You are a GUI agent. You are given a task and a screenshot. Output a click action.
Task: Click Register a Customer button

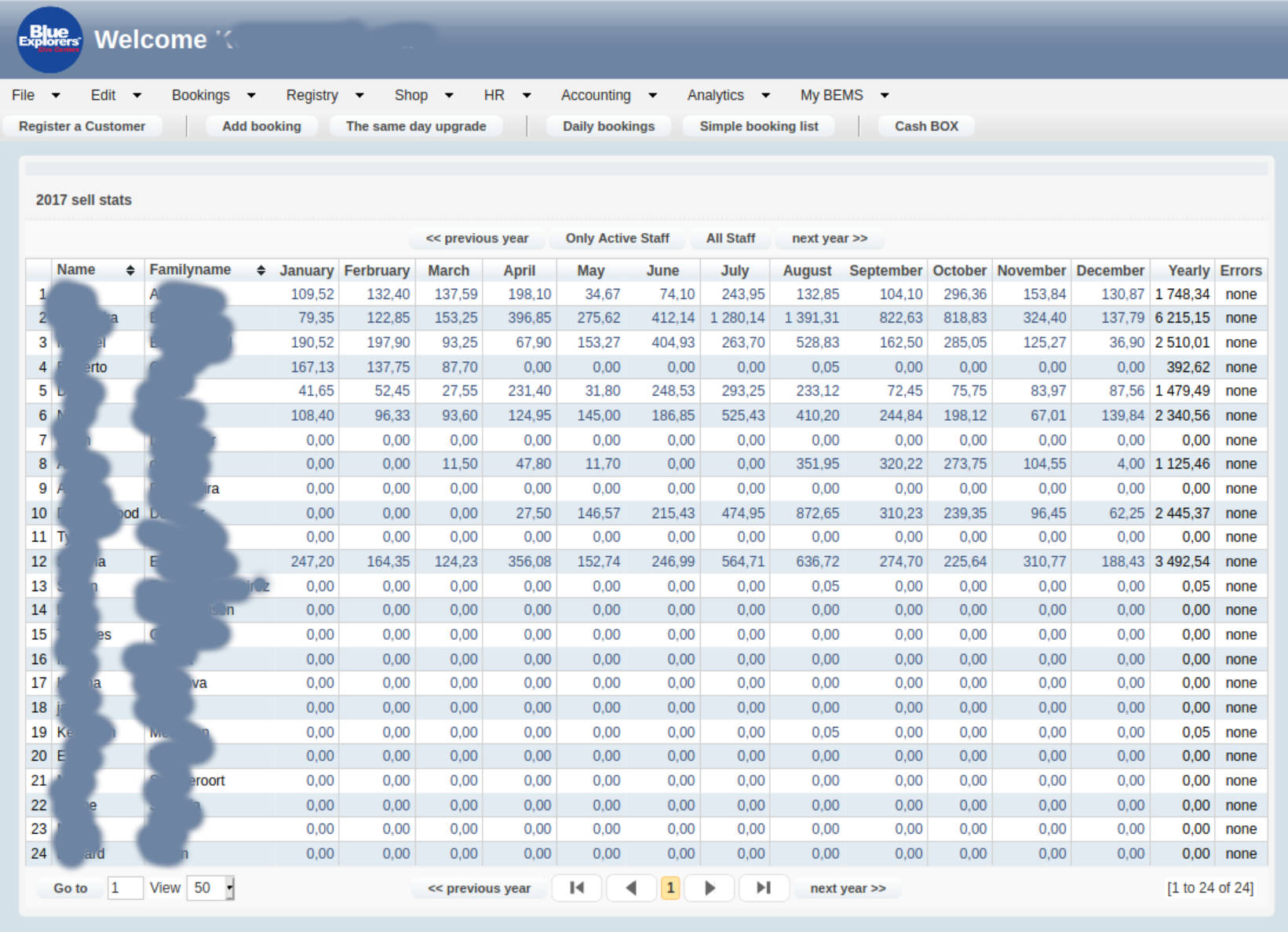82,126
